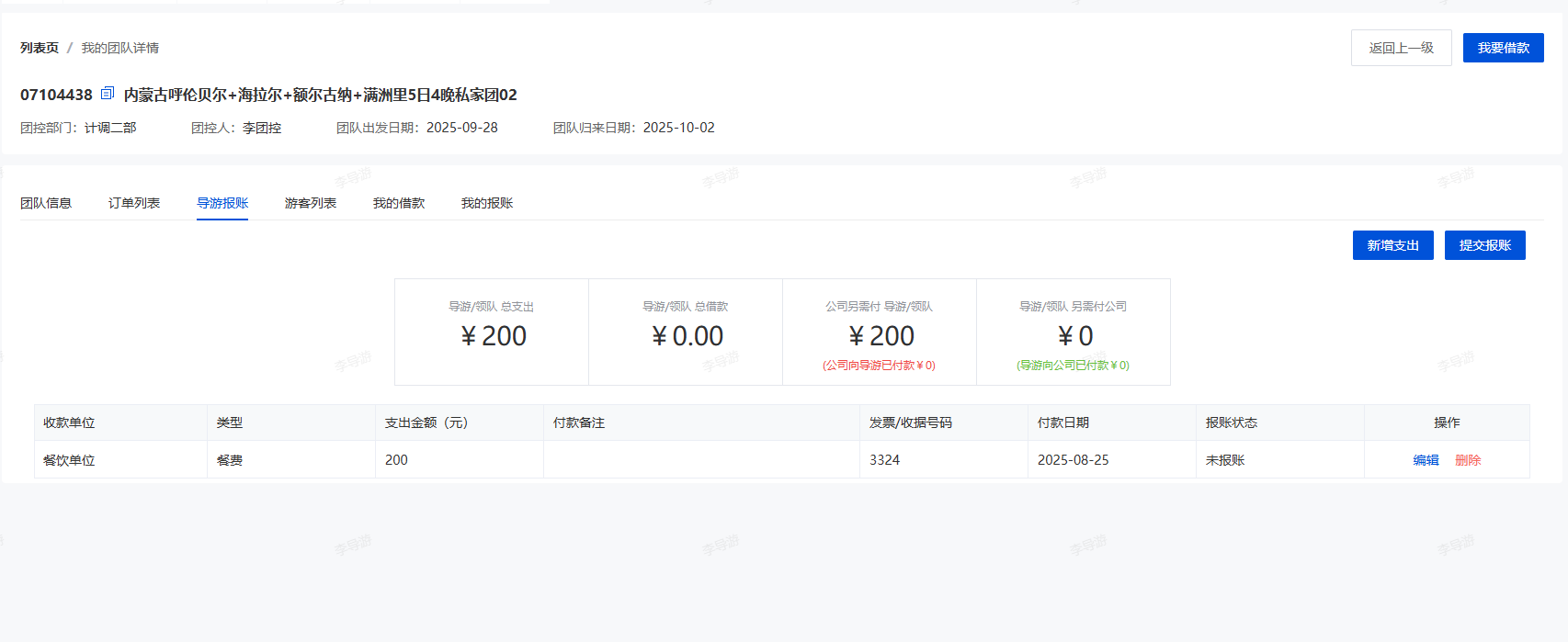The width and height of the screenshot is (1568, 642).
Task: Click the 导游/领队 总支出 summary card
Action: tap(492, 332)
